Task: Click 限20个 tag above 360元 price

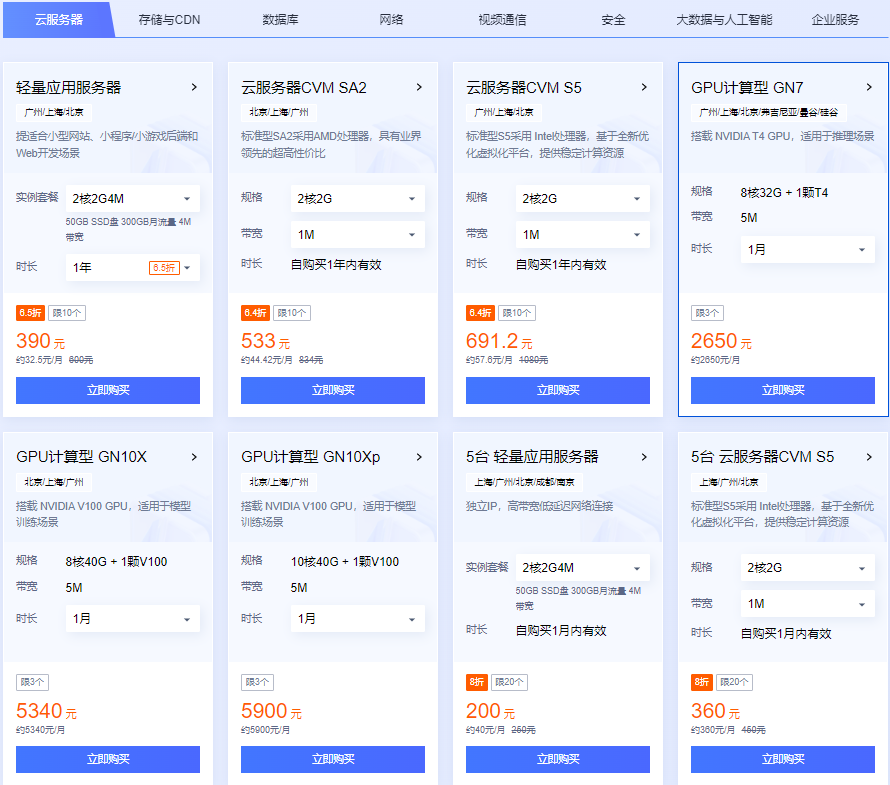Action: (x=734, y=682)
